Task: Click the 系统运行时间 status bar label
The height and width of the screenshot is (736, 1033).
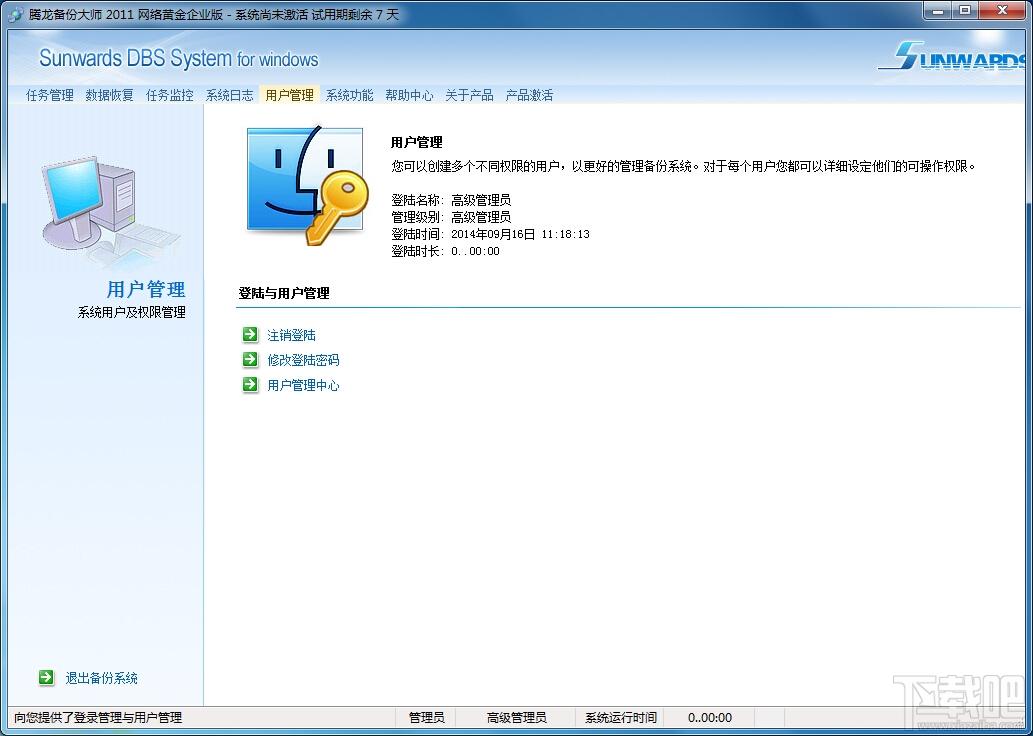Action: click(x=621, y=718)
